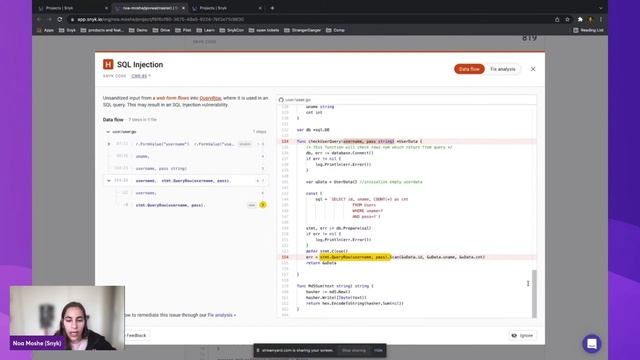Open the open tickets bookmarks folder
Image resolution: width=640 pixels, height=360 pixels.
[264, 30]
